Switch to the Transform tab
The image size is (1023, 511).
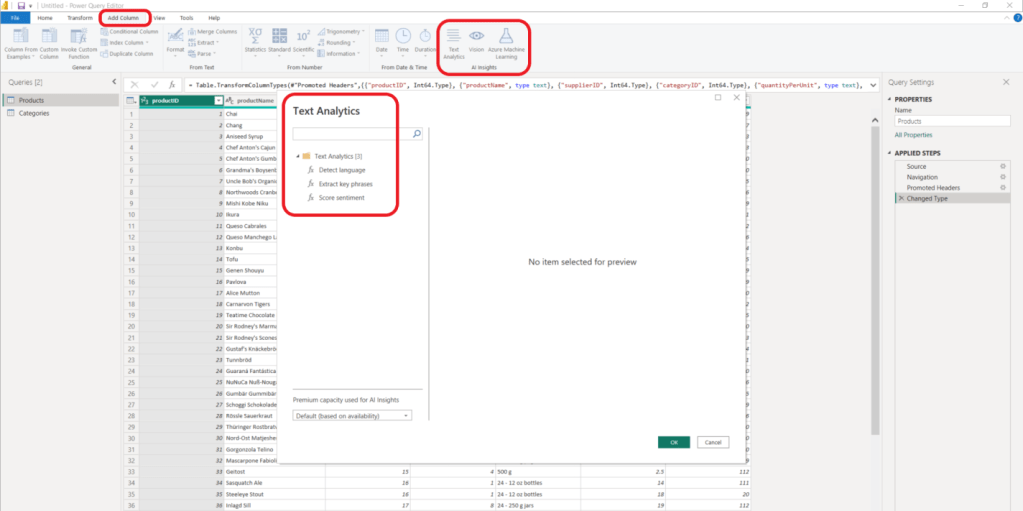(80, 18)
